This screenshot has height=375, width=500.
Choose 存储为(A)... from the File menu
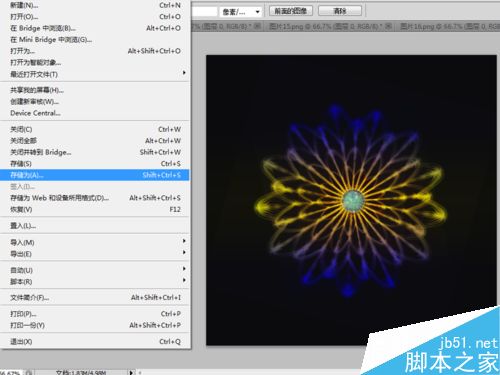95,175
